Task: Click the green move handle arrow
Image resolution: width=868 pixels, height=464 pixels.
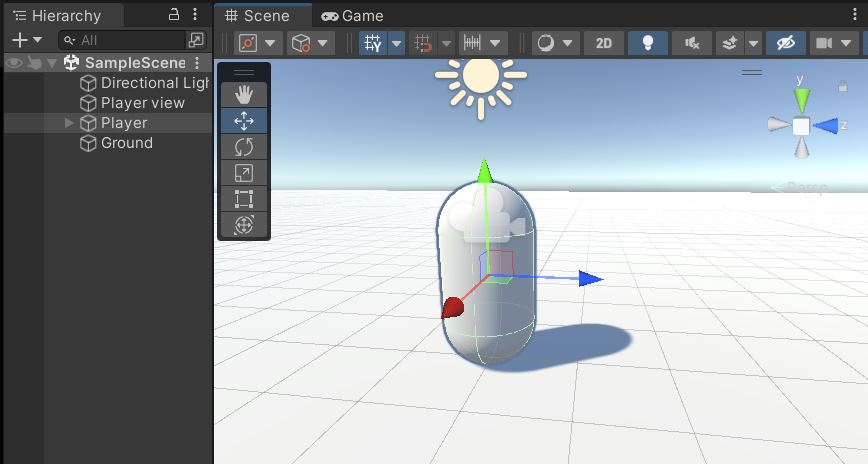Action: tap(485, 171)
